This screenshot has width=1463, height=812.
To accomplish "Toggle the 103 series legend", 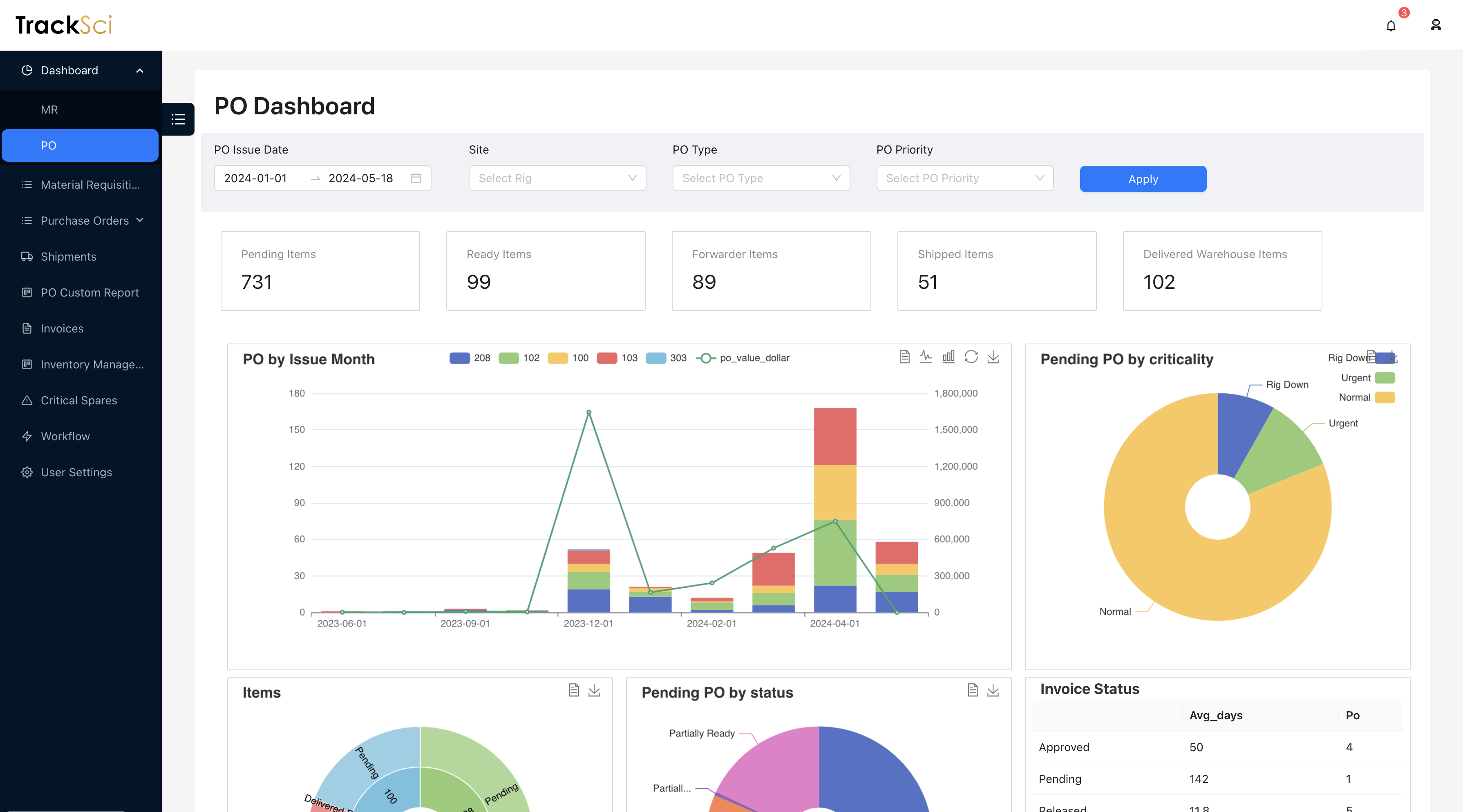I will point(617,358).
